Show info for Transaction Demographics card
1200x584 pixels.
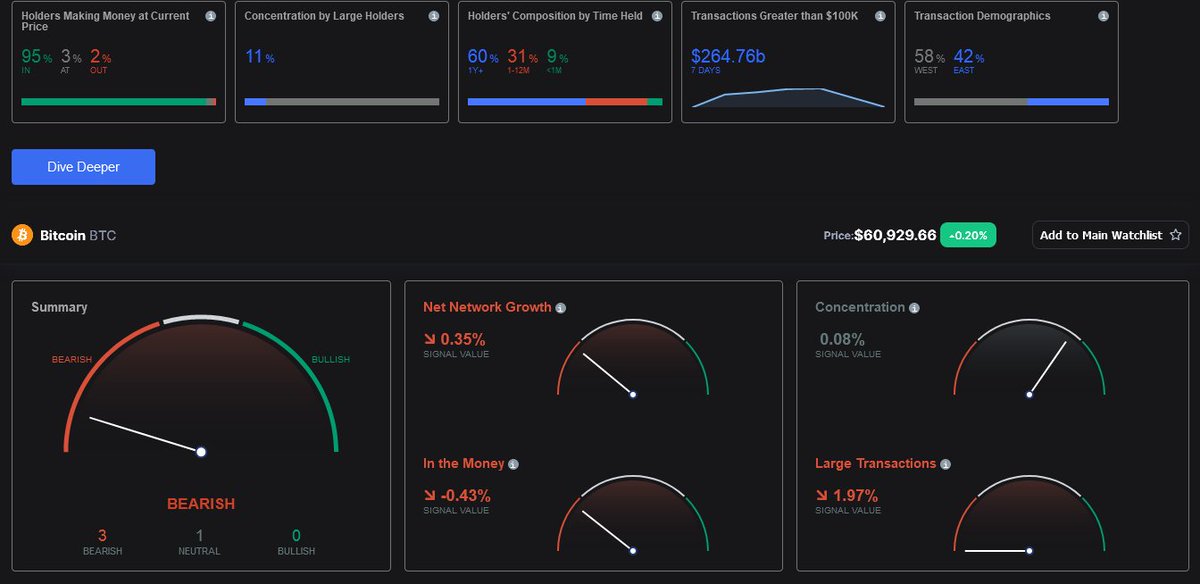point(1102,17)
